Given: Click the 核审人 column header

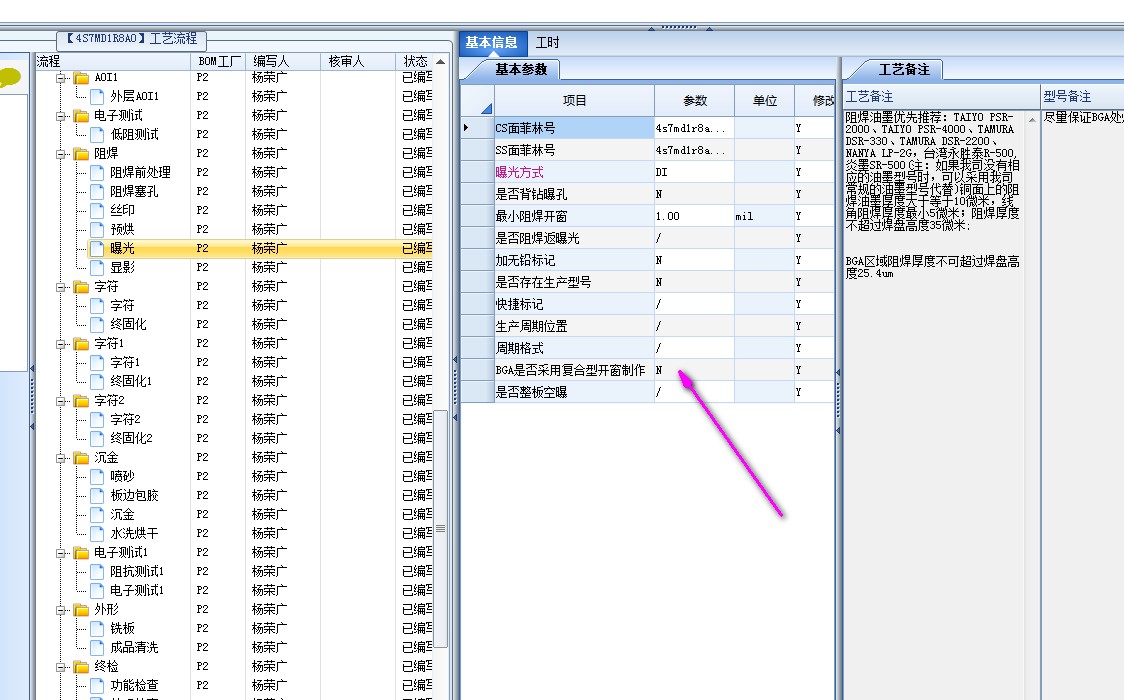Looking at the screenshot, I should point(358,62).
